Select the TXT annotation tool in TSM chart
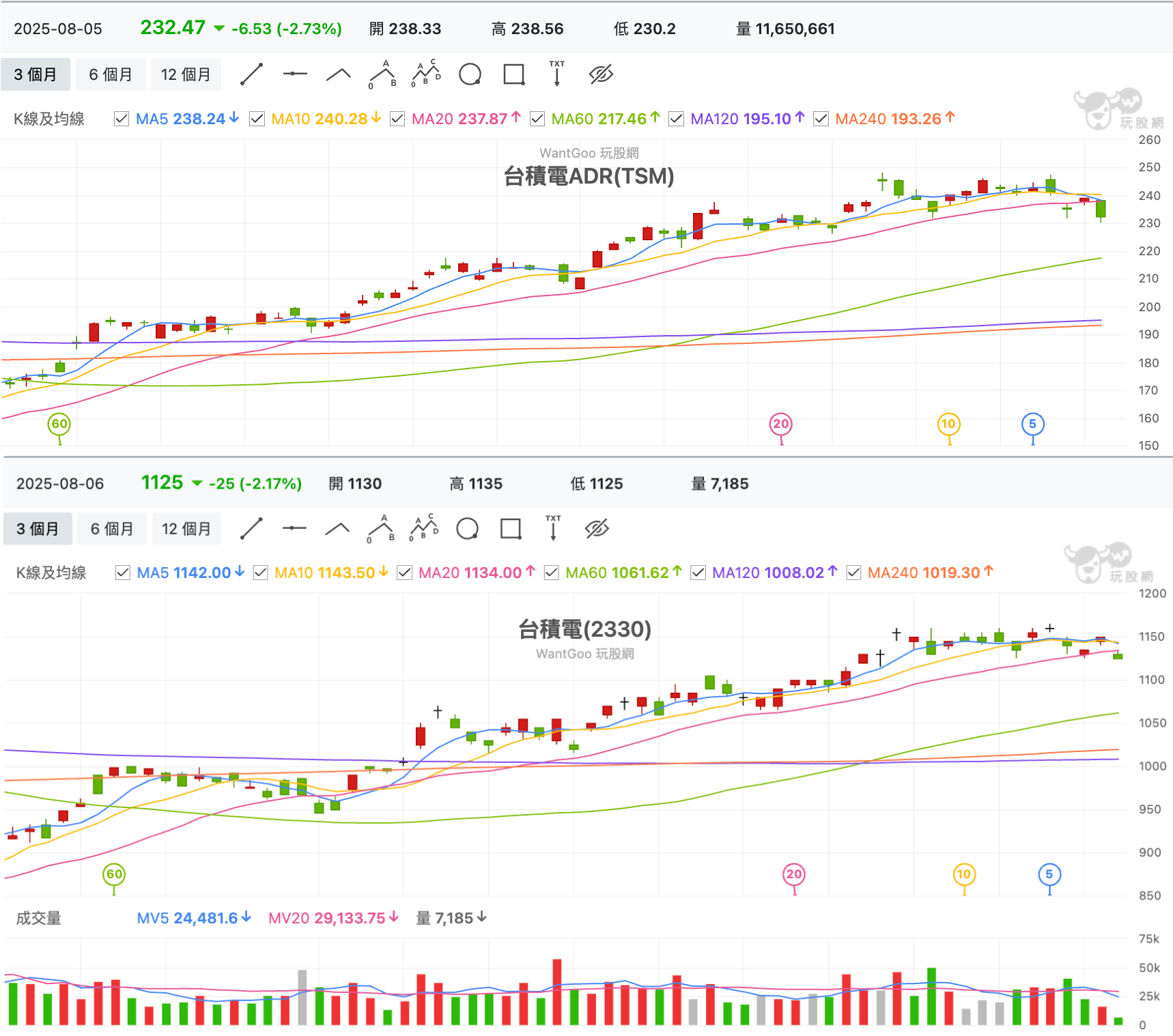The width and height of the screenshot is (1173, 1036). [556, 74]
